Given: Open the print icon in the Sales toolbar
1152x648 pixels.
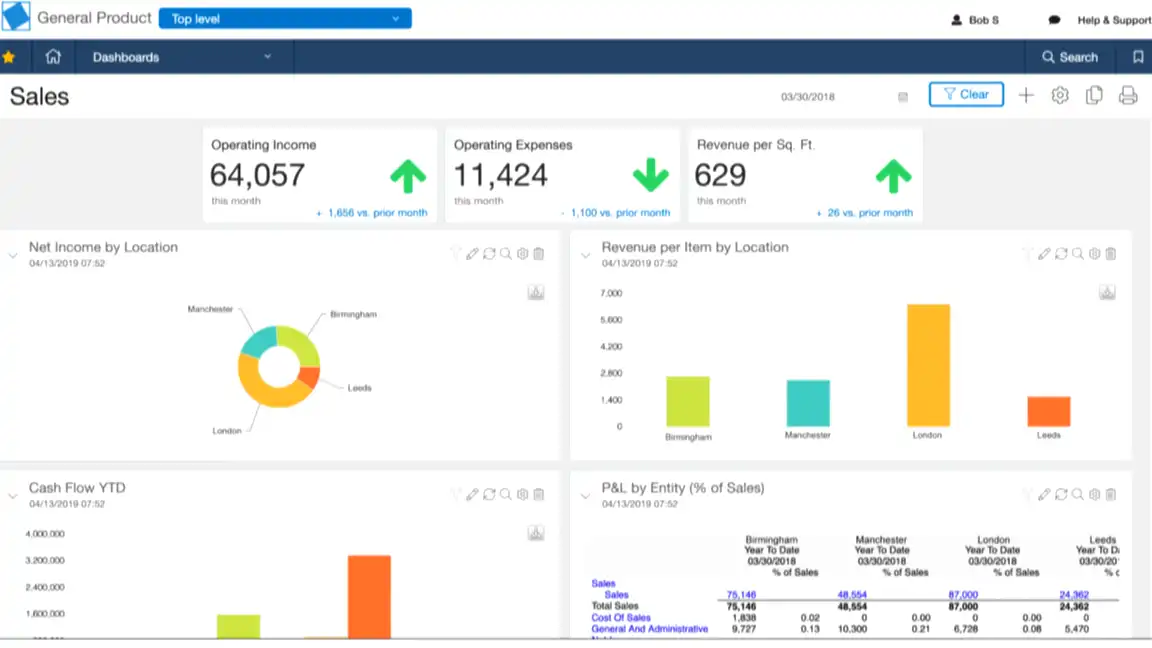Looking at the screenshot, I should tap(1128, 95).
